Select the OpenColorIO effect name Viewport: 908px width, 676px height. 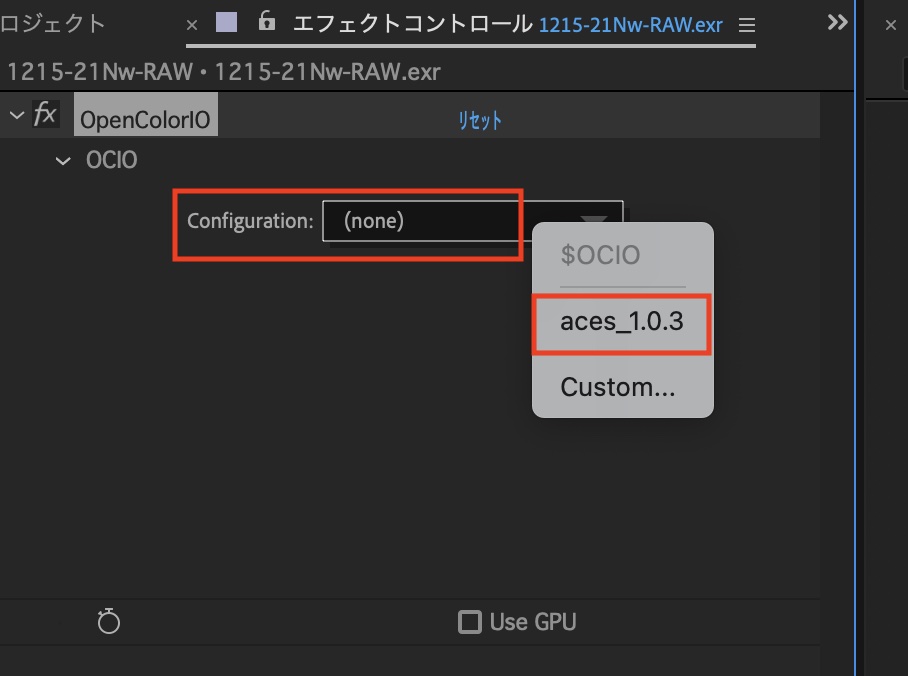click(x=145, y=120)
